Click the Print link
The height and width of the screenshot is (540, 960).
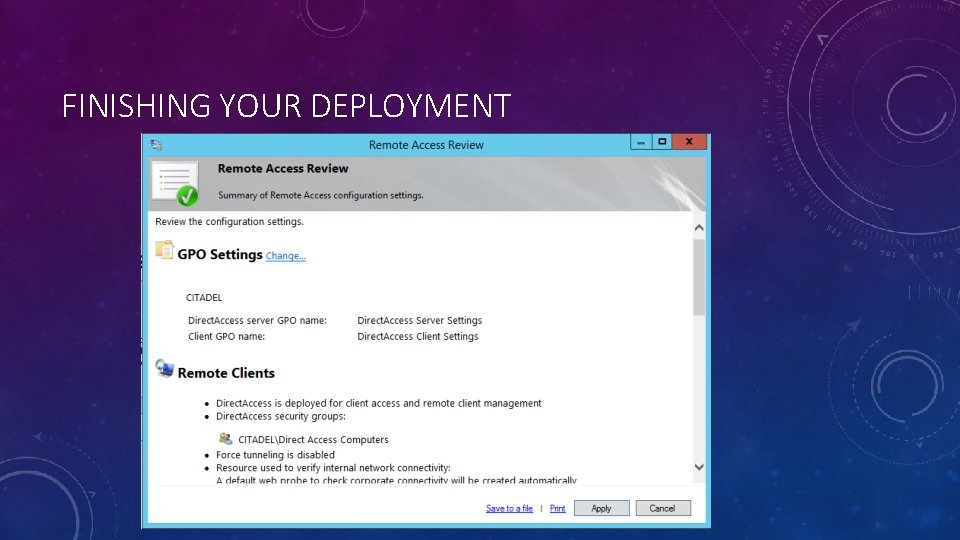point(557,508)
